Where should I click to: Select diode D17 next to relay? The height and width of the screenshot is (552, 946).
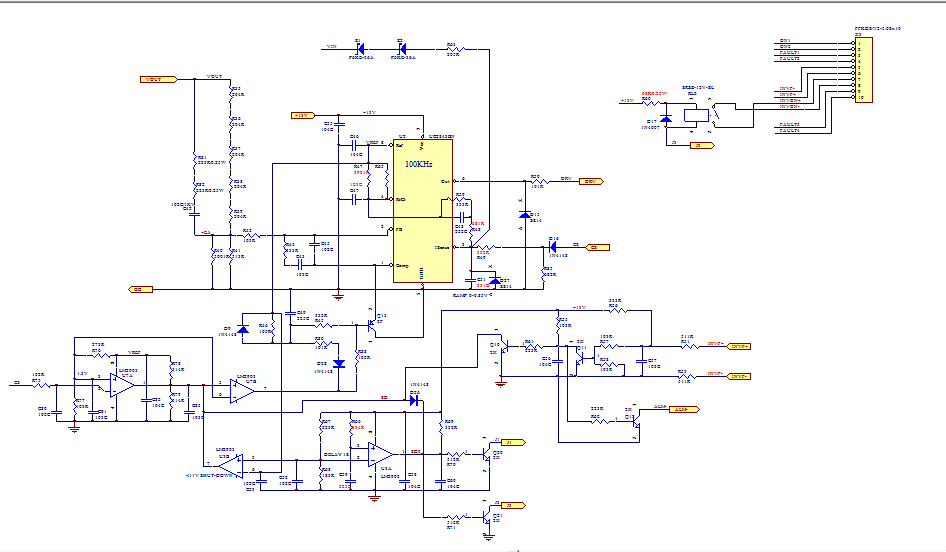click(665, 118)
